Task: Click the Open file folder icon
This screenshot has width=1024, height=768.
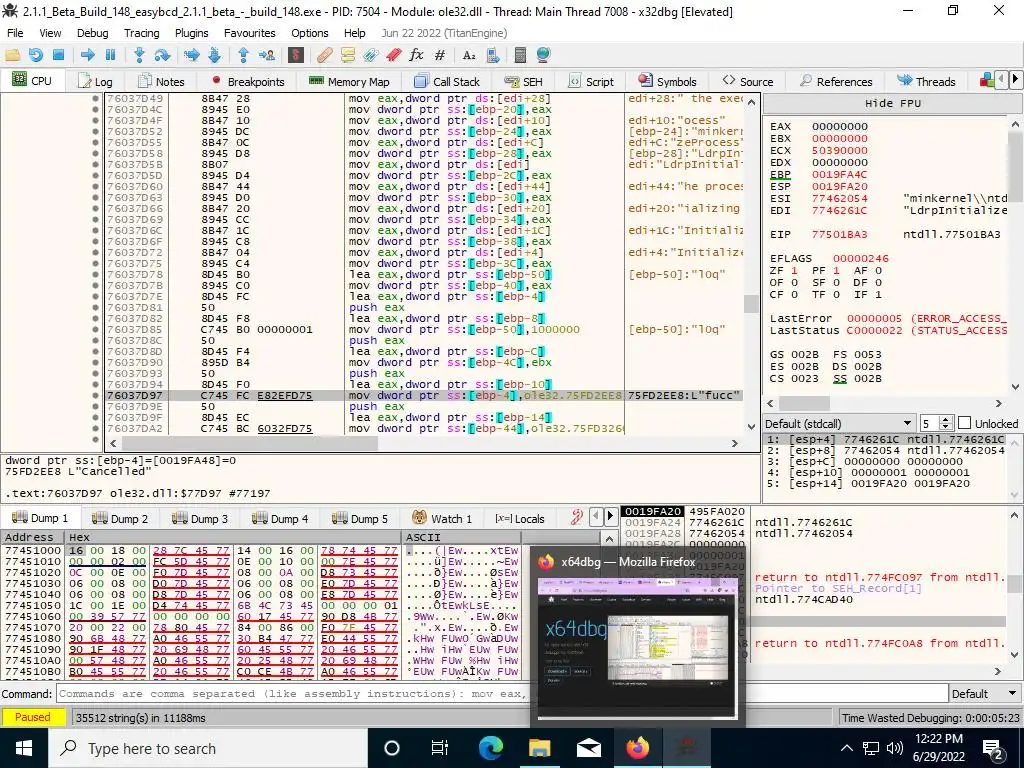Action: pyautogui.click(x=12, y=56)
